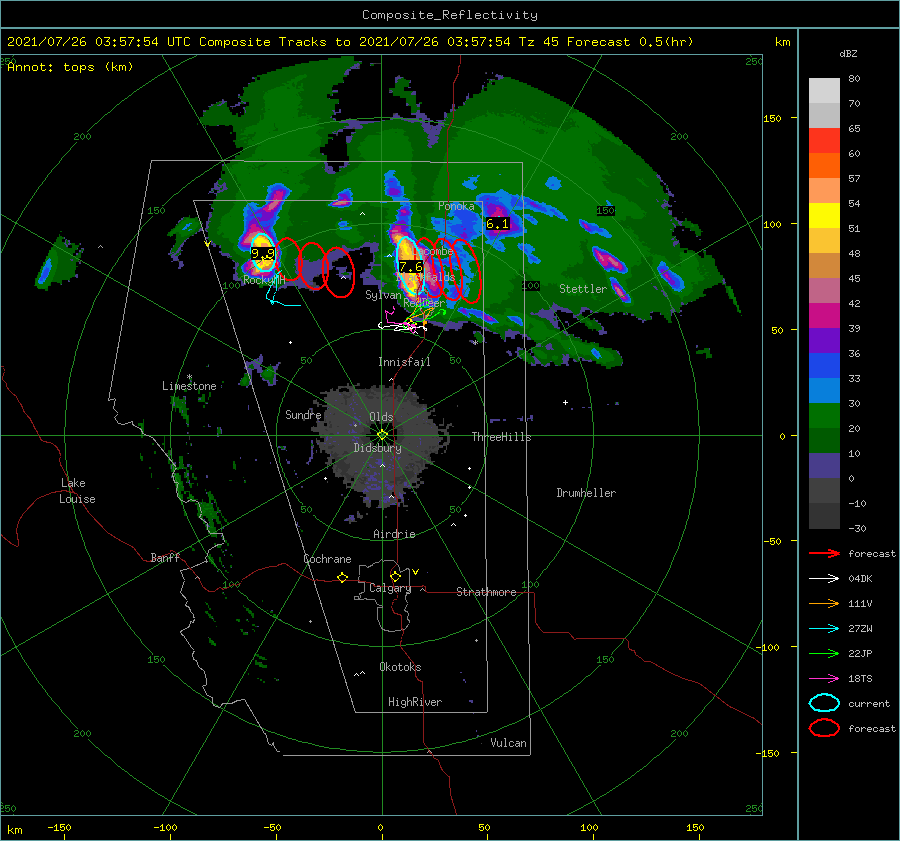900x841 pixels.
Task: Click the Ponoka town label
Action: tap(456, 206)
